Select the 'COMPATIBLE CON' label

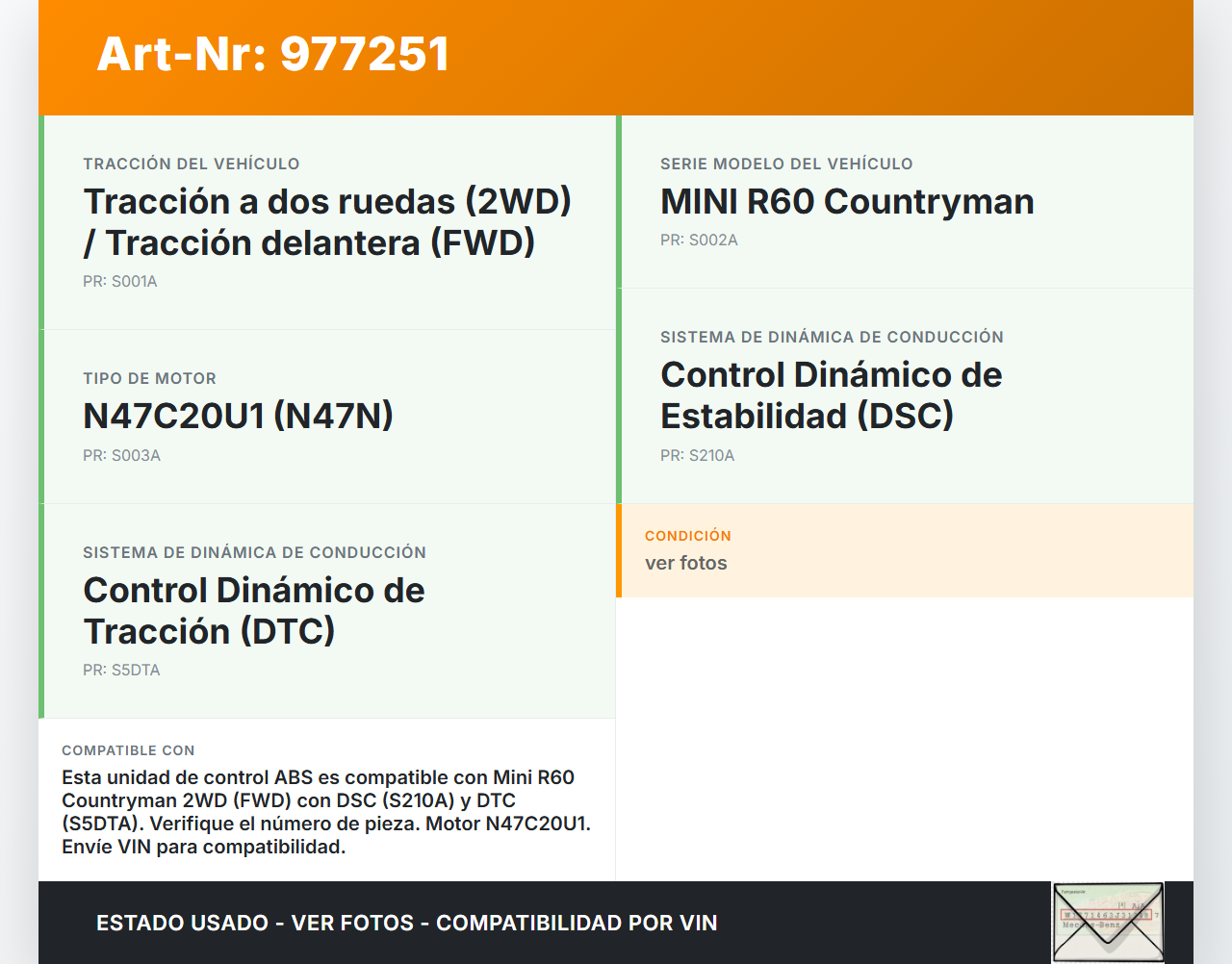pyautogui.click(x=128, y=750)
